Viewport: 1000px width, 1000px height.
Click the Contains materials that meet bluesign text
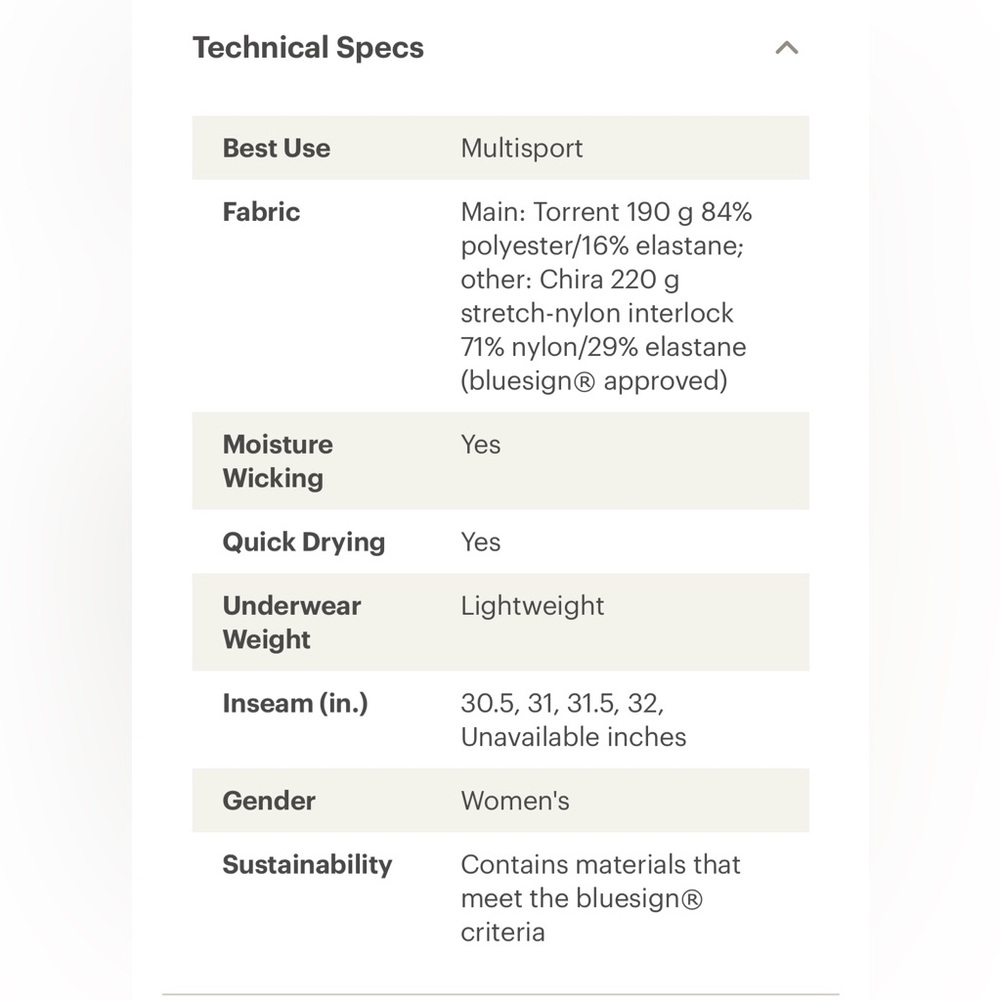point(600,899)
